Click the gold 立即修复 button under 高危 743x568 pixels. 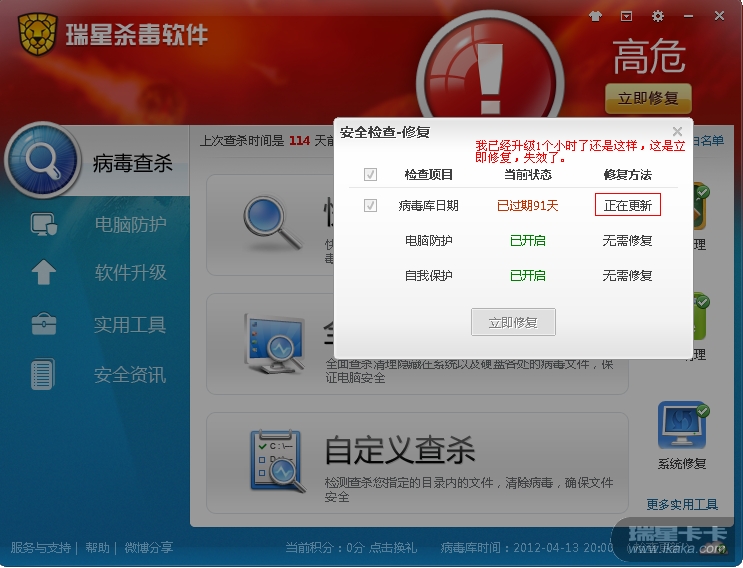(x=648, y=99)
